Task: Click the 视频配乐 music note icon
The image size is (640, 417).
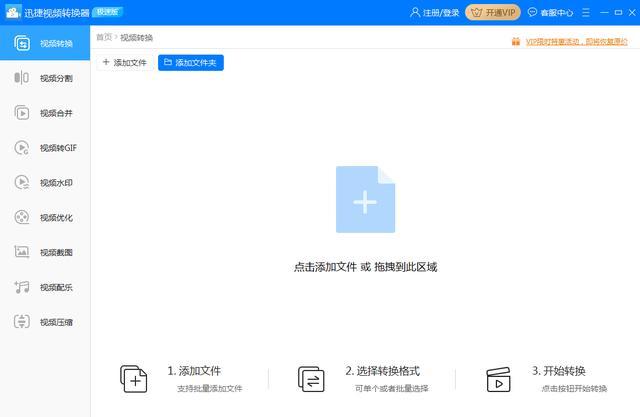Action: pos(22,287)
